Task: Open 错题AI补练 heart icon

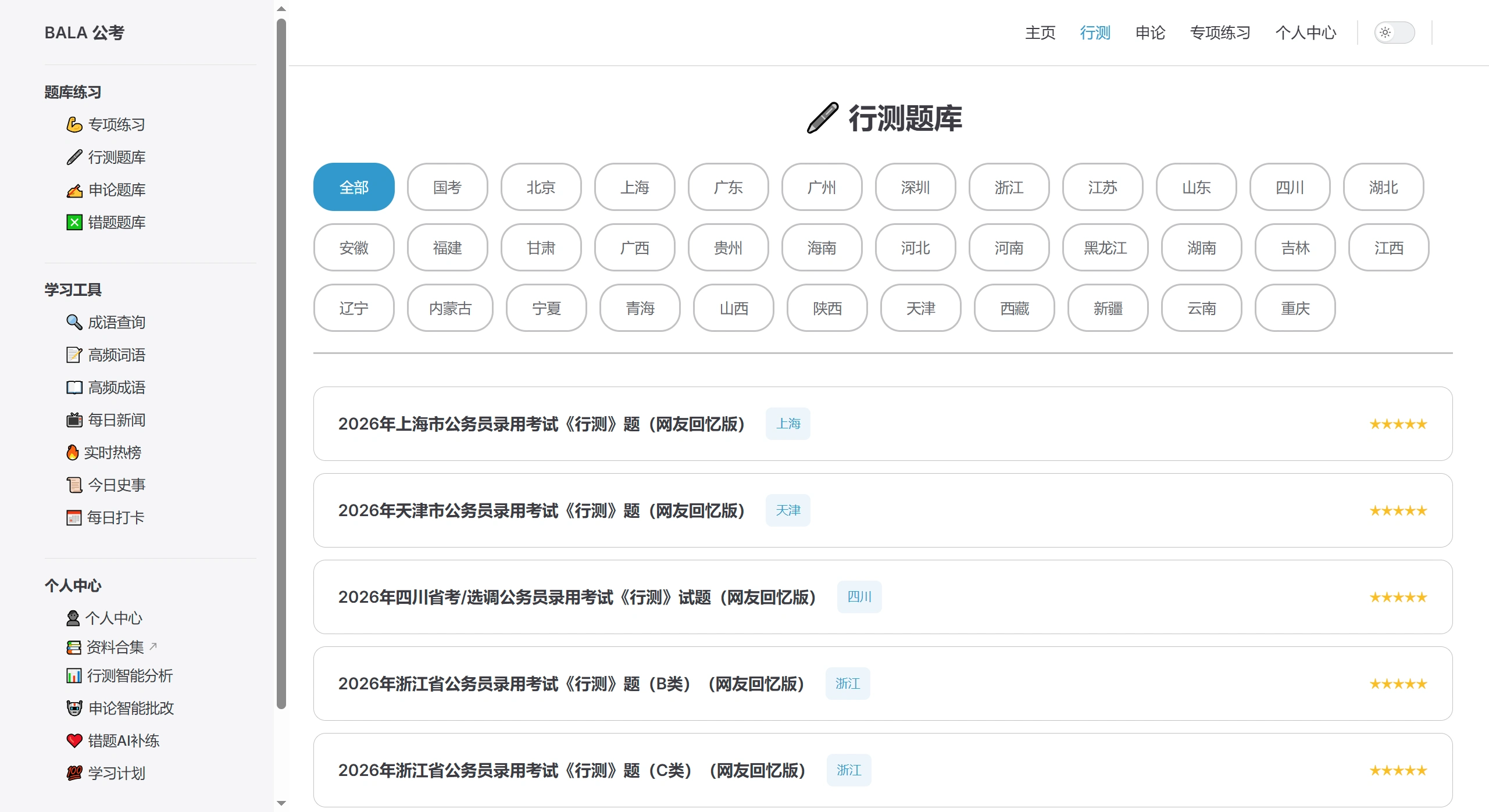Action: [x=74, y=741]
